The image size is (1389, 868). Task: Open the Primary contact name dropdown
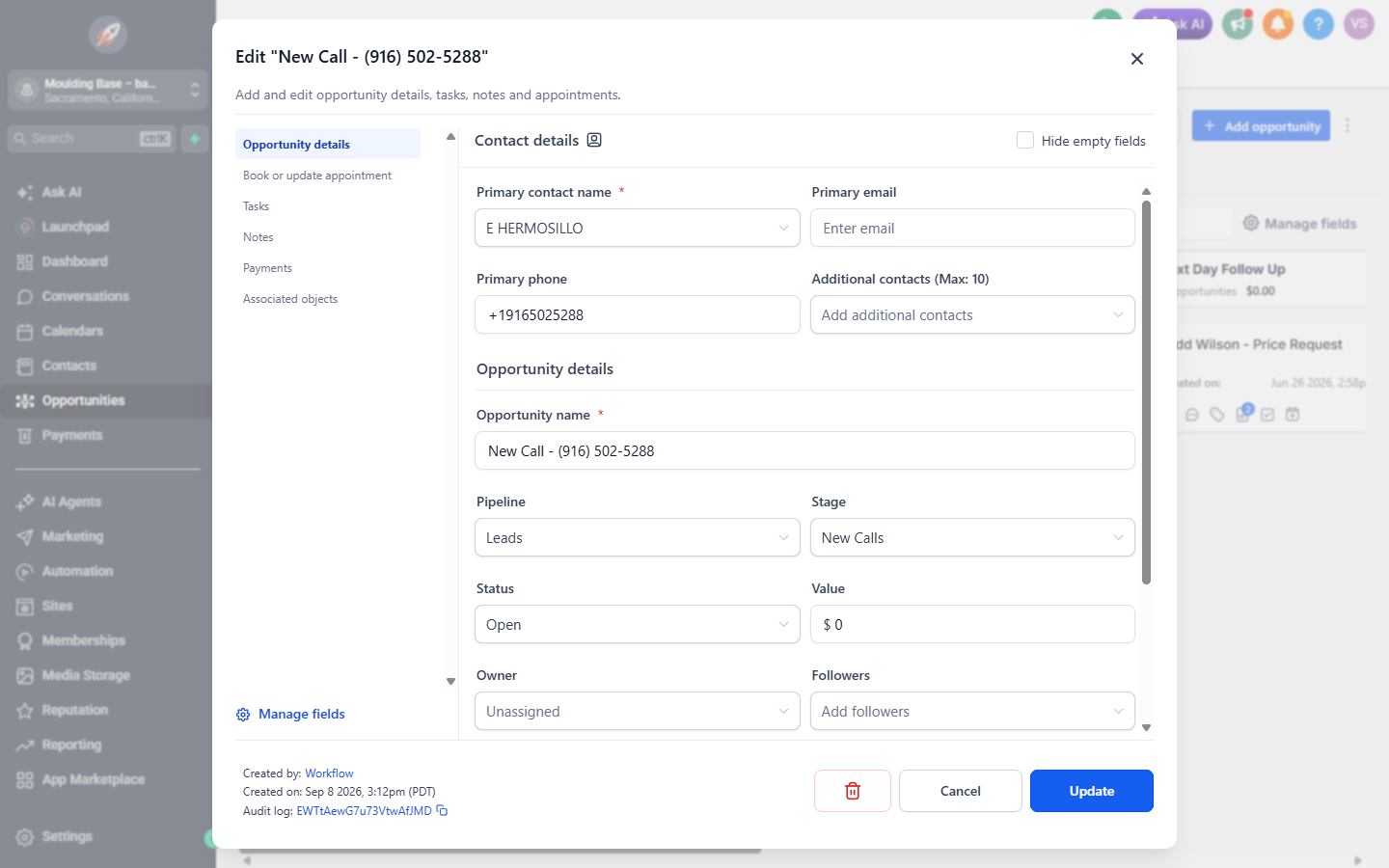(638, 228)
